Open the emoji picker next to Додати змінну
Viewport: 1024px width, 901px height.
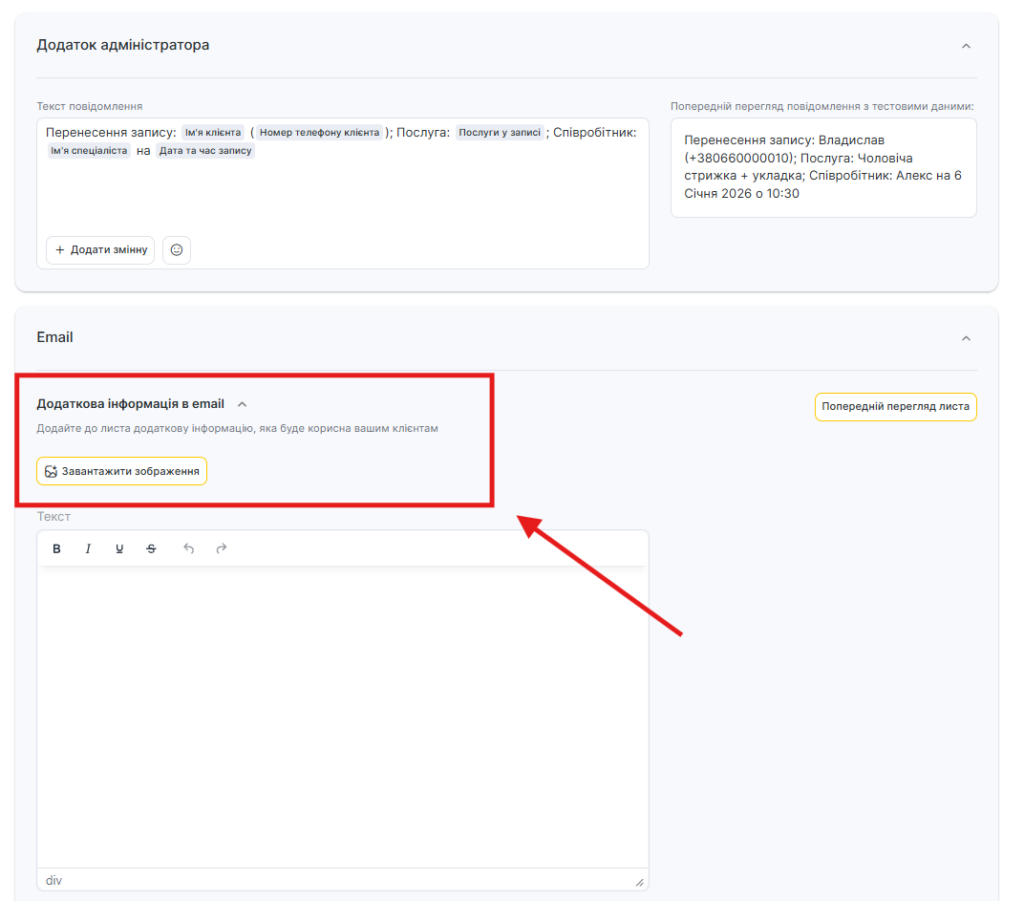pyautogui.click(x=177, y=250)
